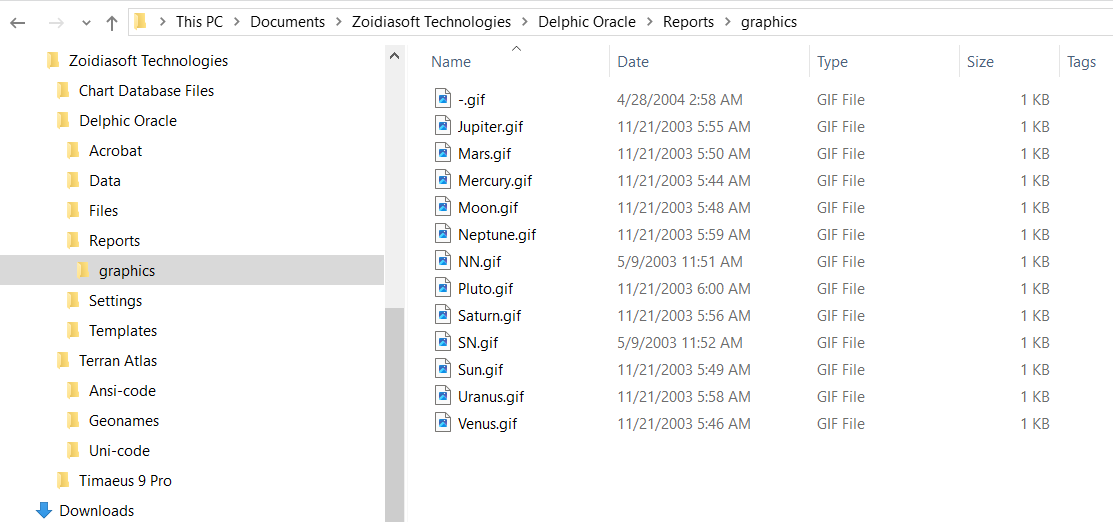Open the Reports folder in tree

114,241
